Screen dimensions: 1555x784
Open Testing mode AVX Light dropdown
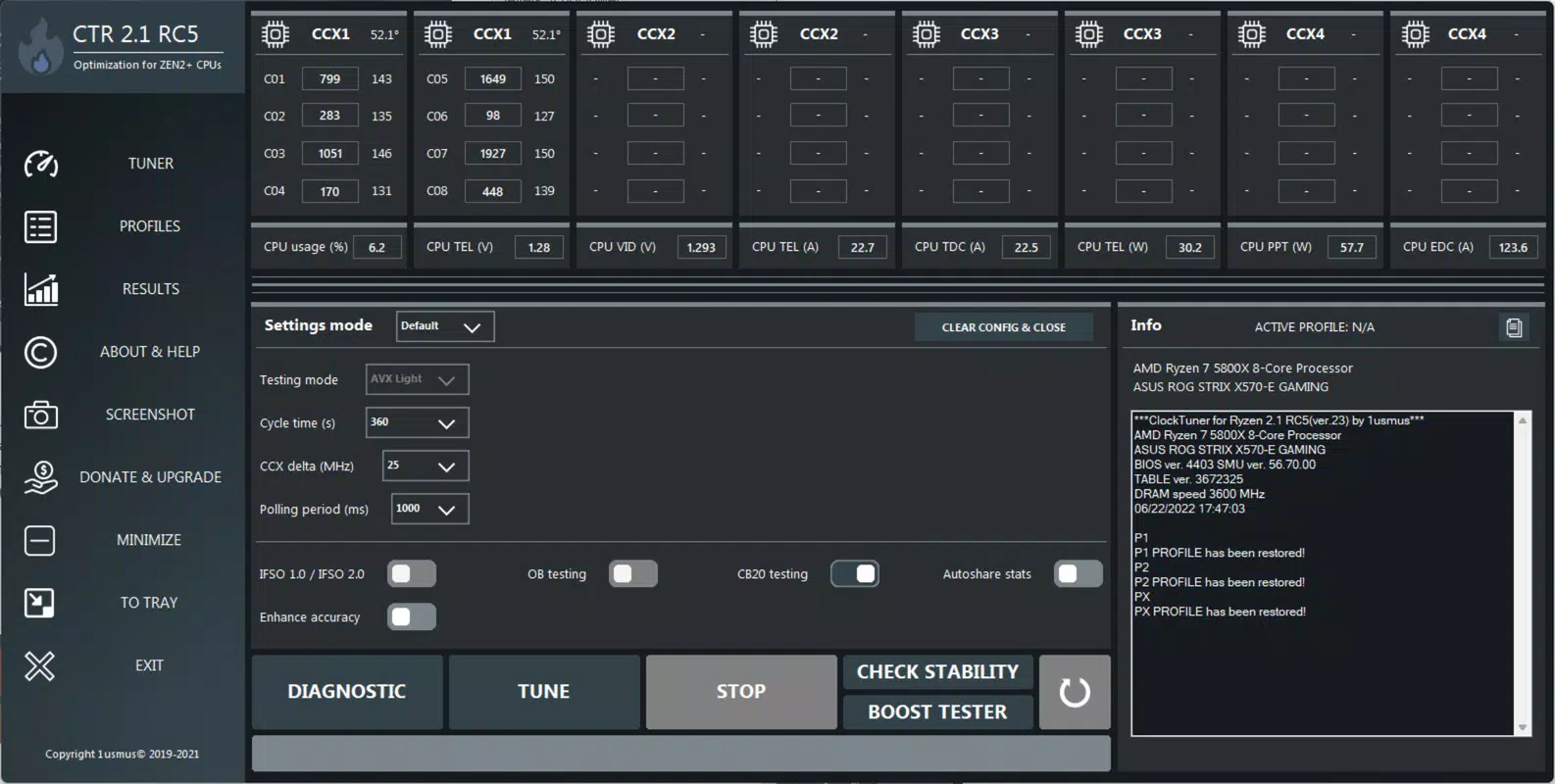[417, 379]
